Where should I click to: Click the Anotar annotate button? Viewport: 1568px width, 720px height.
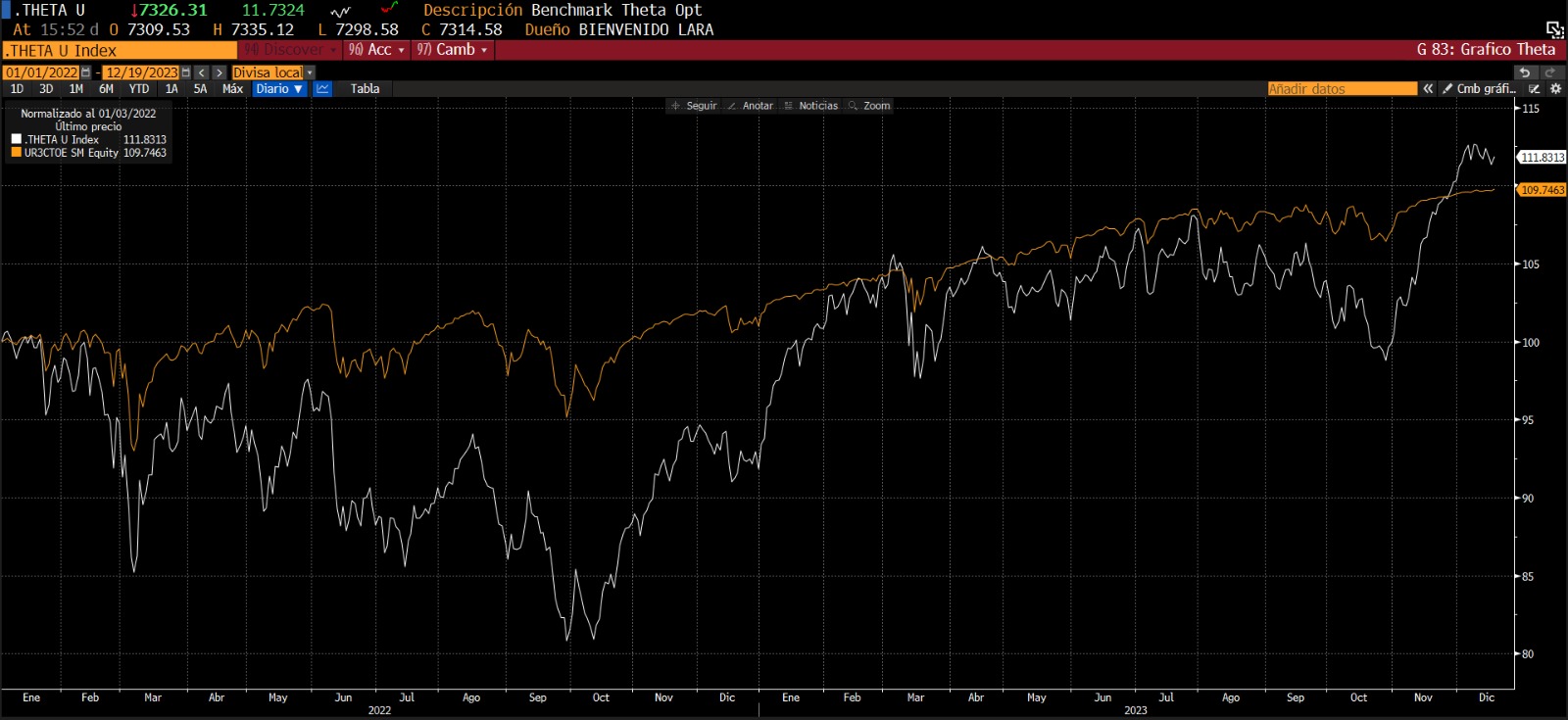click(750, 106)
